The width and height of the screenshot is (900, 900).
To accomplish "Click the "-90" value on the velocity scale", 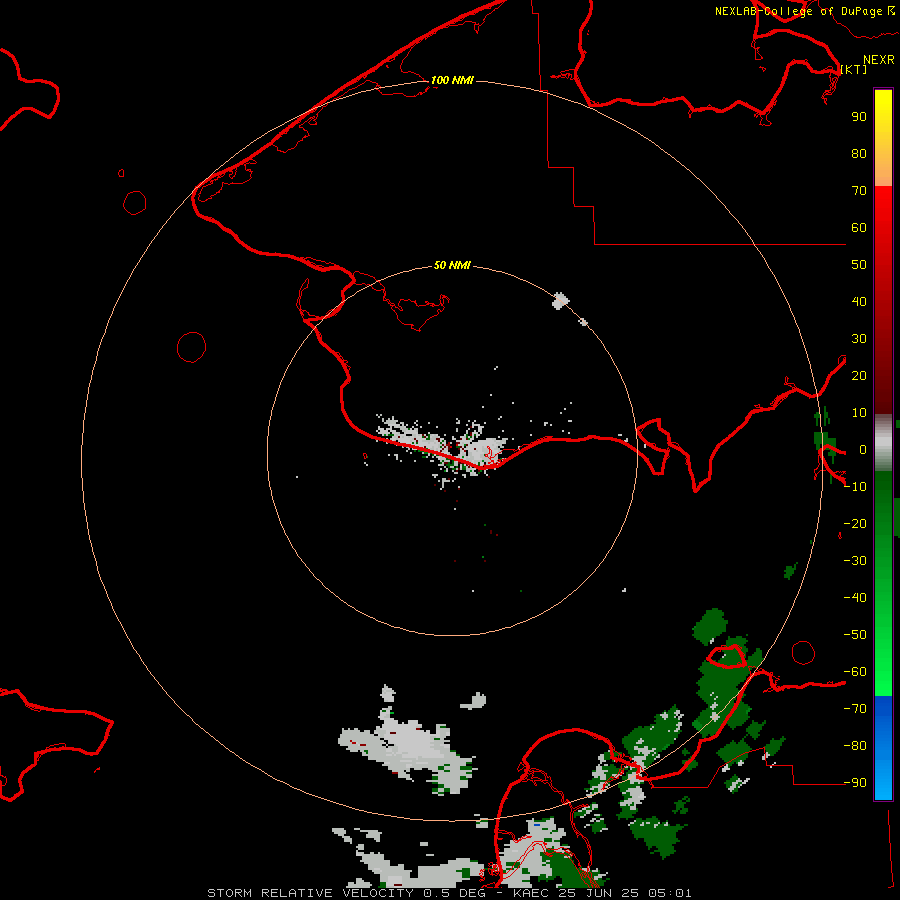I will coord(855,783).
